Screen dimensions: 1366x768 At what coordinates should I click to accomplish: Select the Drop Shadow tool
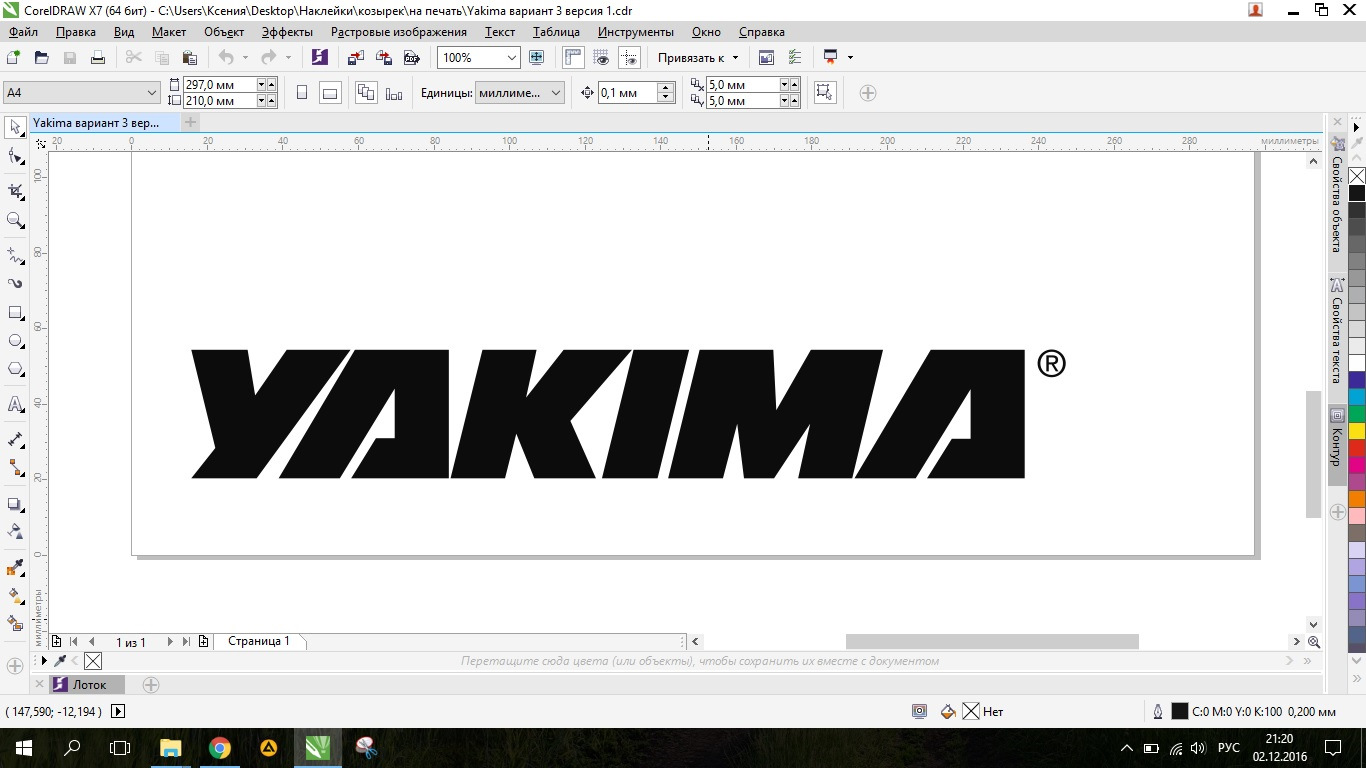click(x=16, y=504)
